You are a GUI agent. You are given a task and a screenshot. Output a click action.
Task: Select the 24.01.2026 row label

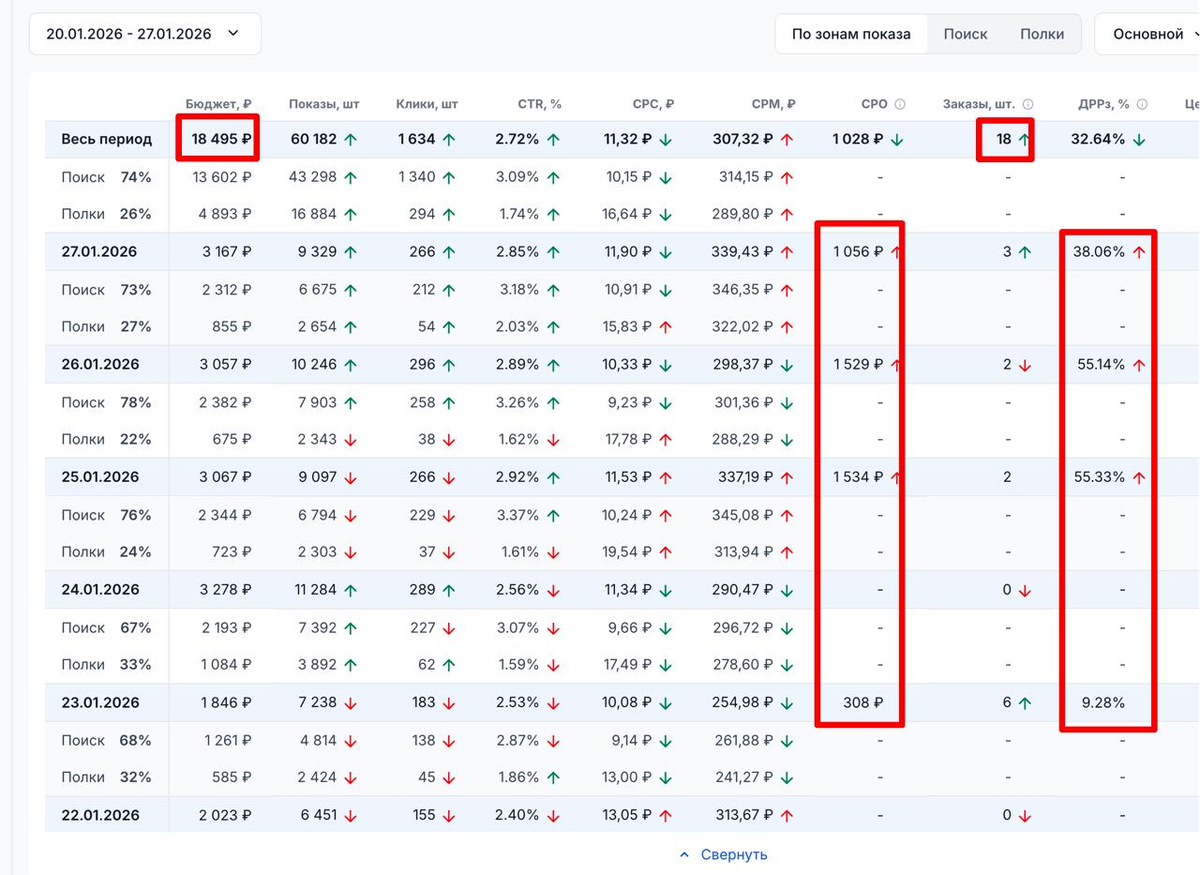(99, 590)
